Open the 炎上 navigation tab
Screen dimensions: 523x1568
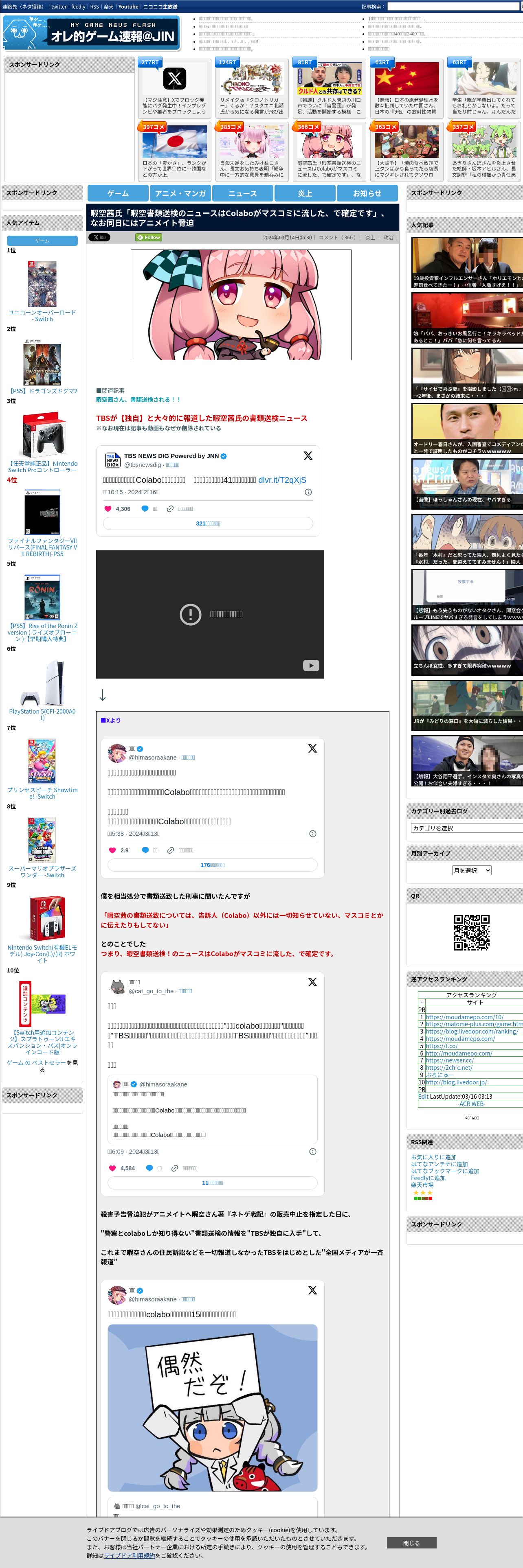tap(305, 193)
